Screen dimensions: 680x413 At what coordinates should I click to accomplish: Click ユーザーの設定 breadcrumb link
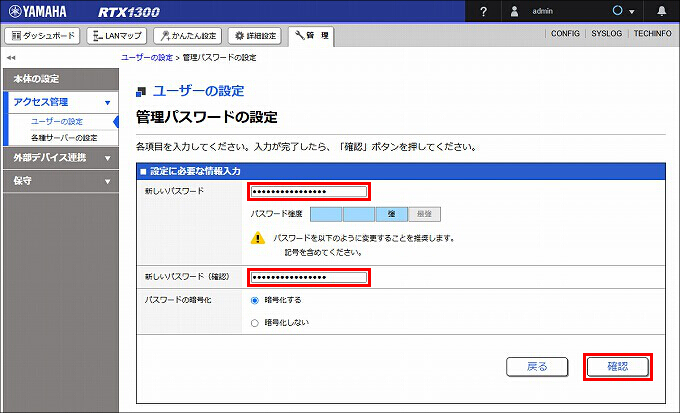point(147,58)
